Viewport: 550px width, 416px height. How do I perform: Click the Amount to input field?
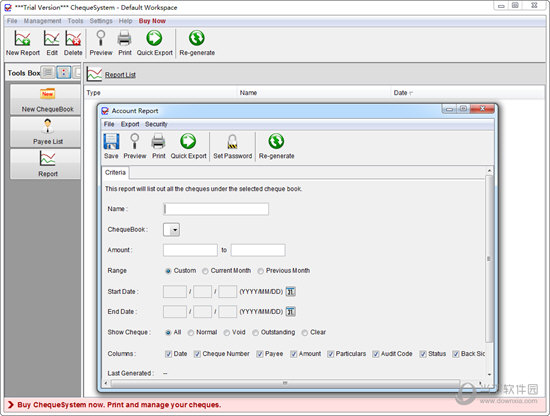pos(258,250)
